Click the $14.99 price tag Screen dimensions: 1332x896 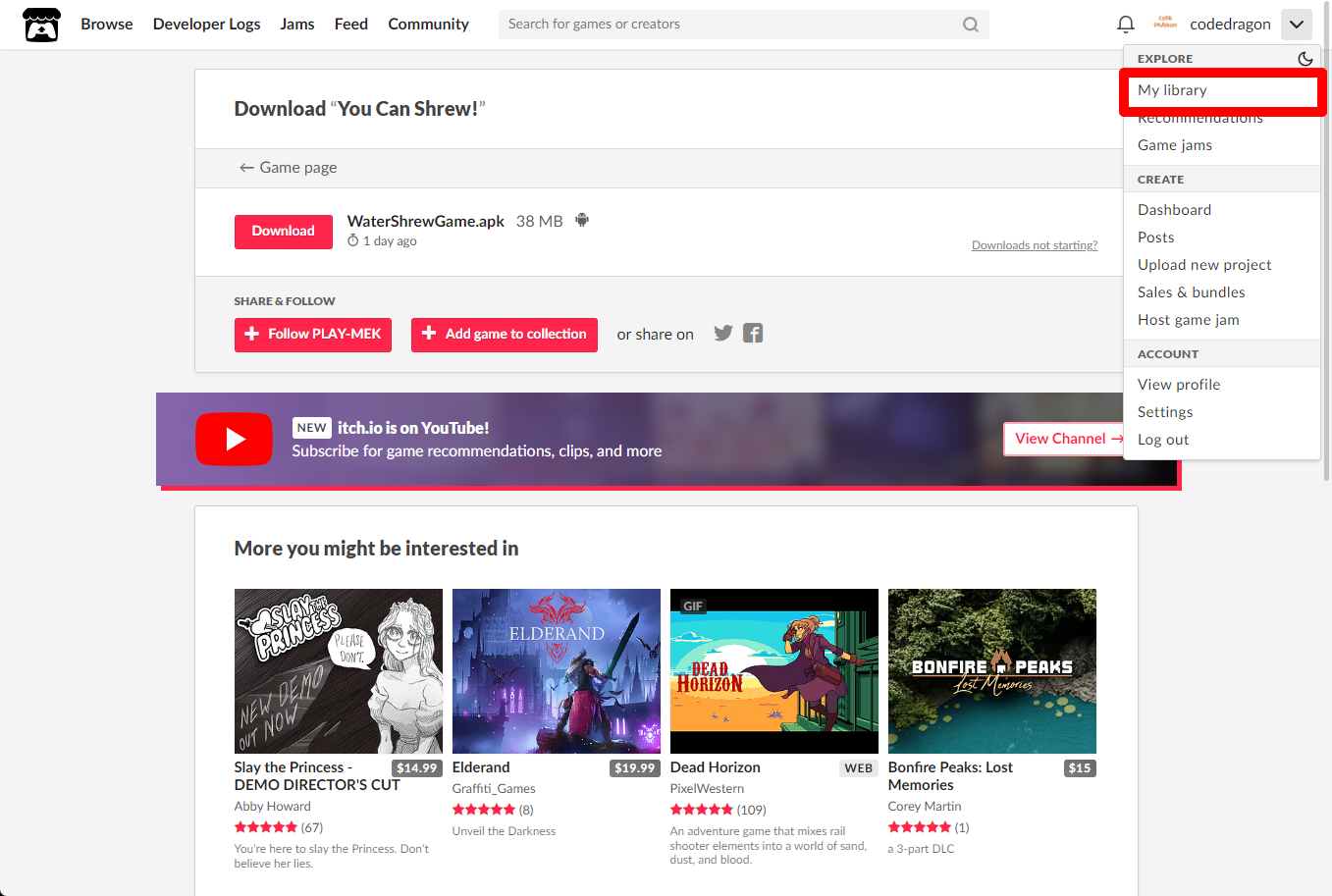point(417,768)
